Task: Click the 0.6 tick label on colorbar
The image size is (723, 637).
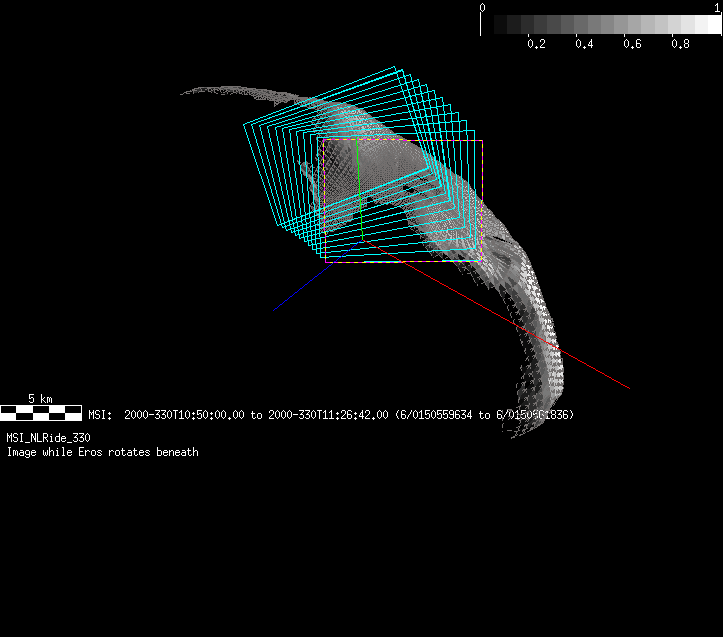Action: click(x=632, y=45)
